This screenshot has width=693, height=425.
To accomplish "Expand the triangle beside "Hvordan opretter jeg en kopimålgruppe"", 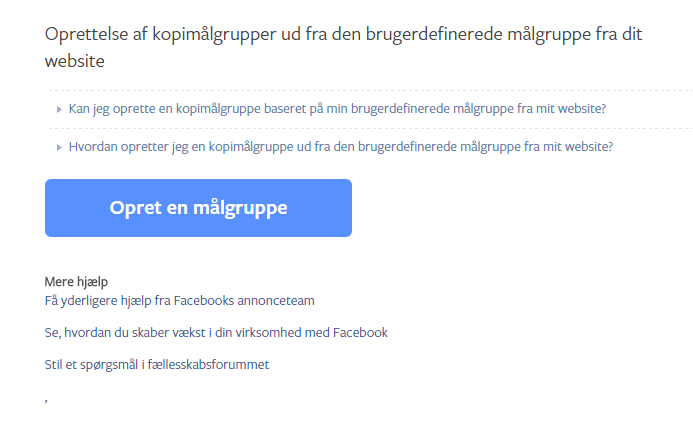I will tap(59, 148).
